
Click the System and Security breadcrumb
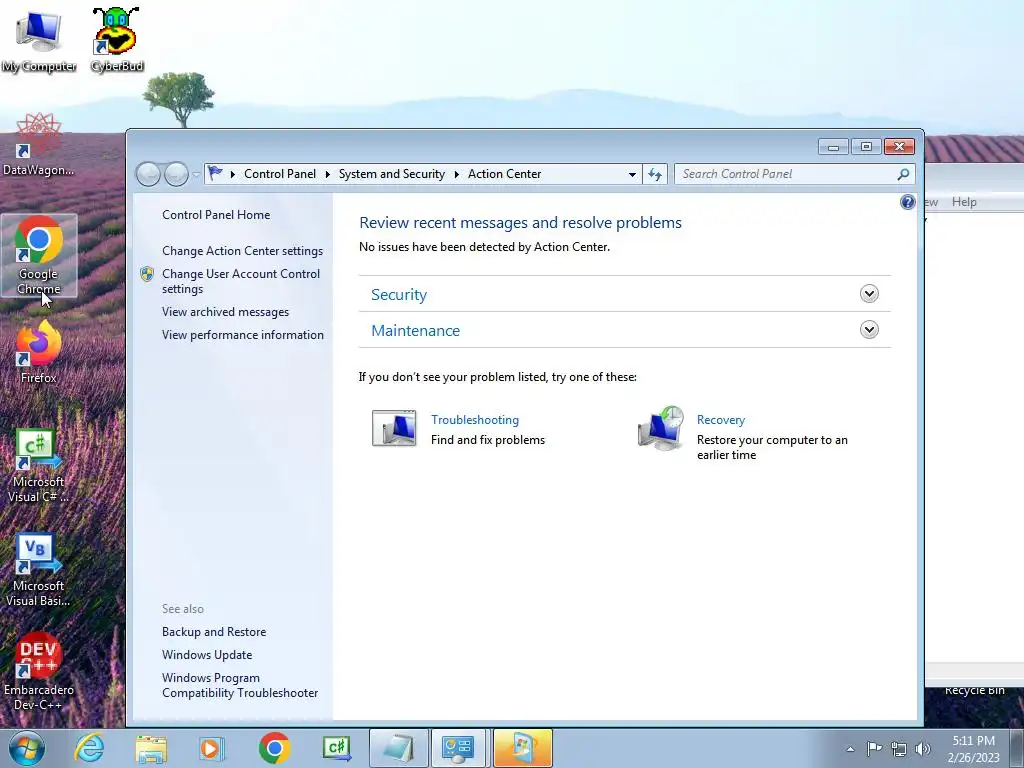point(391,174)
